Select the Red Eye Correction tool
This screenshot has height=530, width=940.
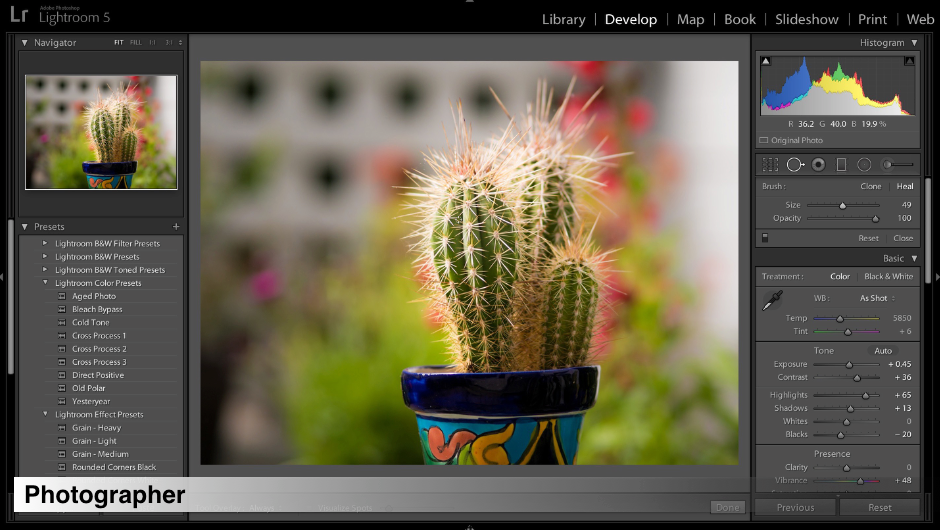click(x=818, y=164)
